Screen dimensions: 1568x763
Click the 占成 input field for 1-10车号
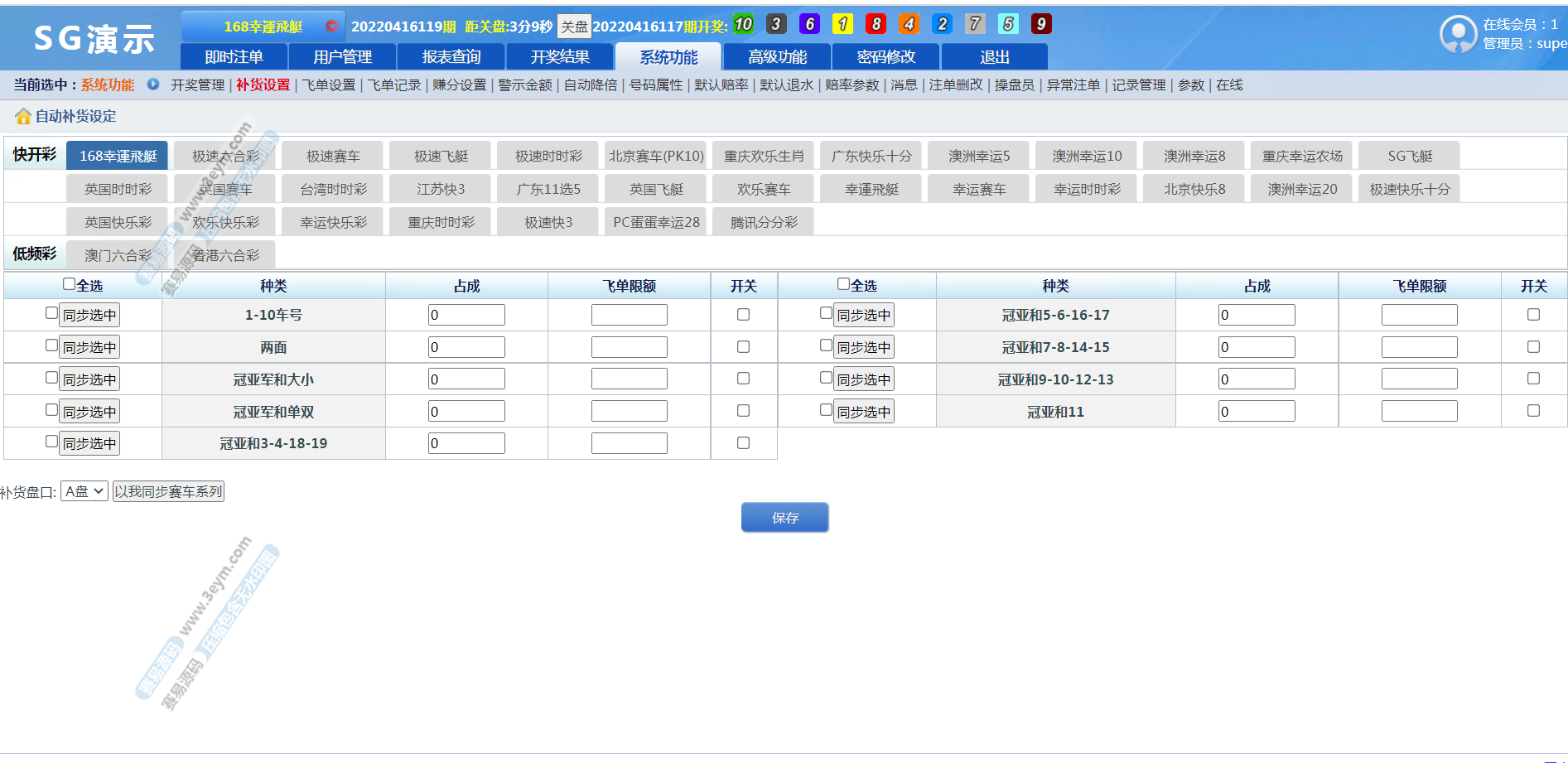coord(466,315)
